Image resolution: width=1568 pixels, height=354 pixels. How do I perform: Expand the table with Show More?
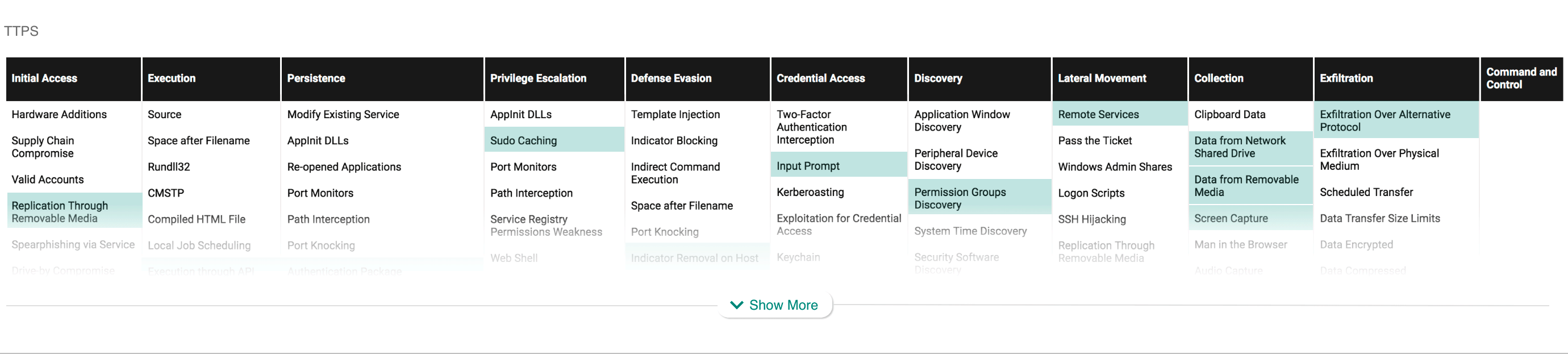point(774,305)
